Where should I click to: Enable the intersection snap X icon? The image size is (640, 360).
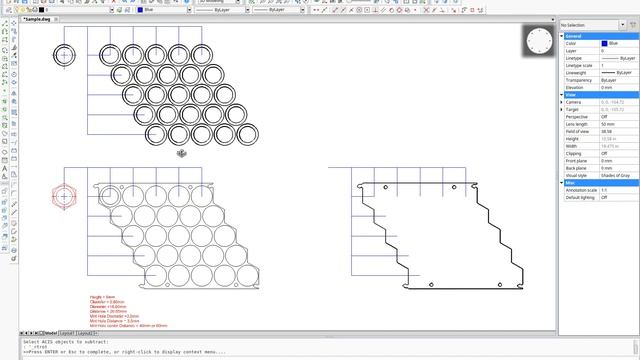point(426,10)
